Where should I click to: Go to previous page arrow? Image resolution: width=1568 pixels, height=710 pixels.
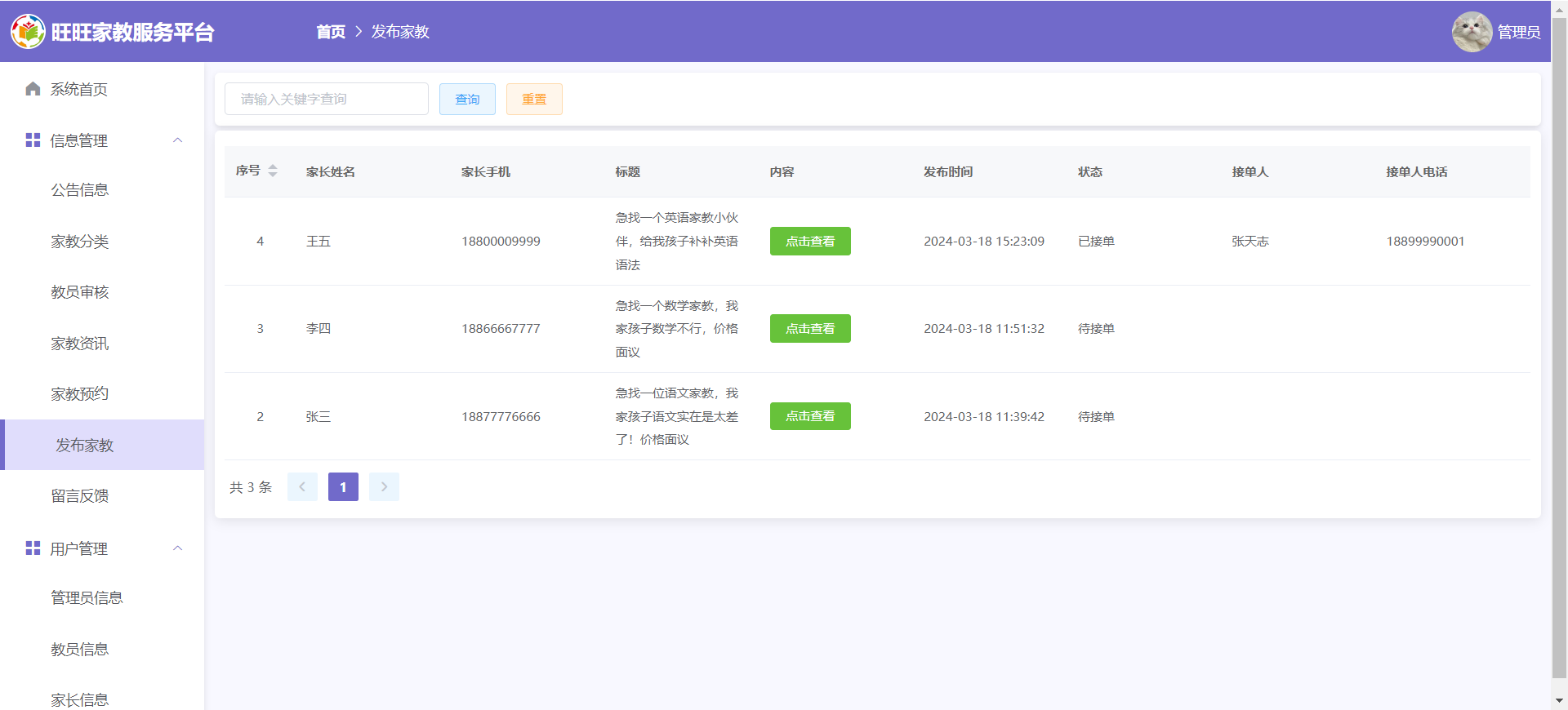302,487
